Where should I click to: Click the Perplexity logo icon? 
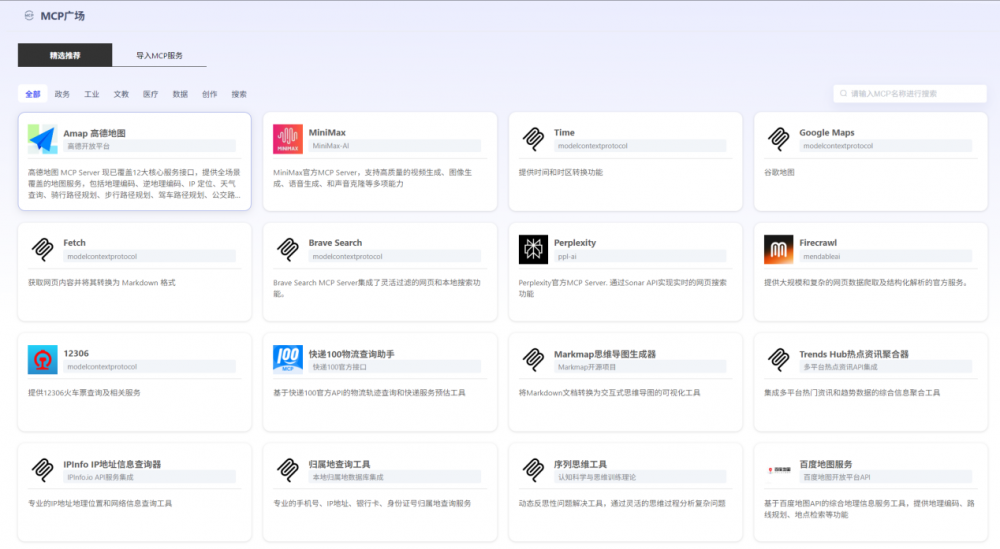pyautogui.click(x=533, y=249)
